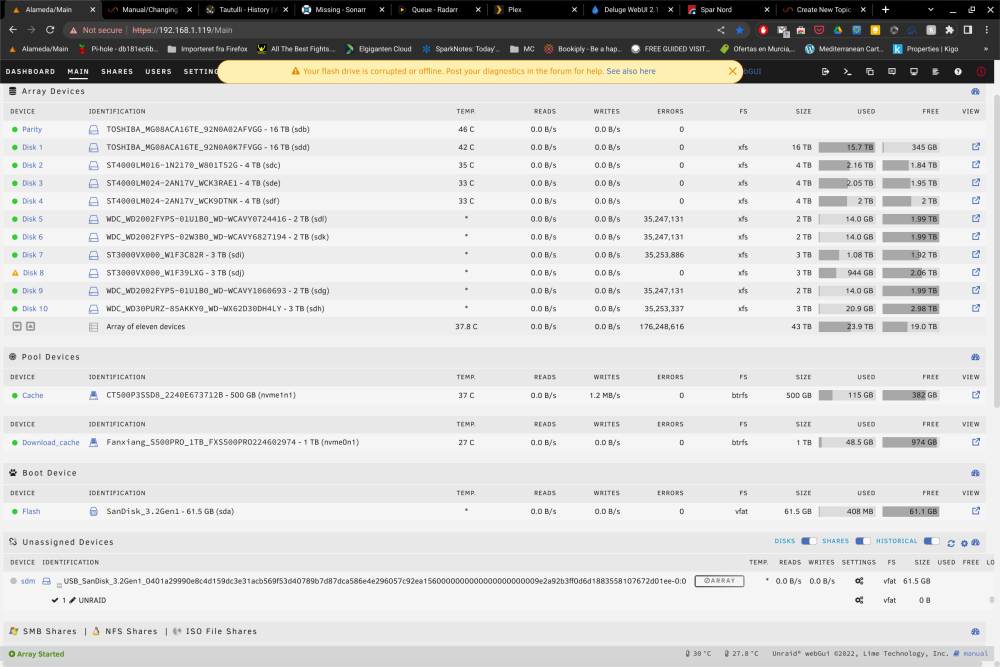The height and width of the screenshot is (667, 1000).
Task: Show more bookmarks chevron
Action: click(986, 49)
